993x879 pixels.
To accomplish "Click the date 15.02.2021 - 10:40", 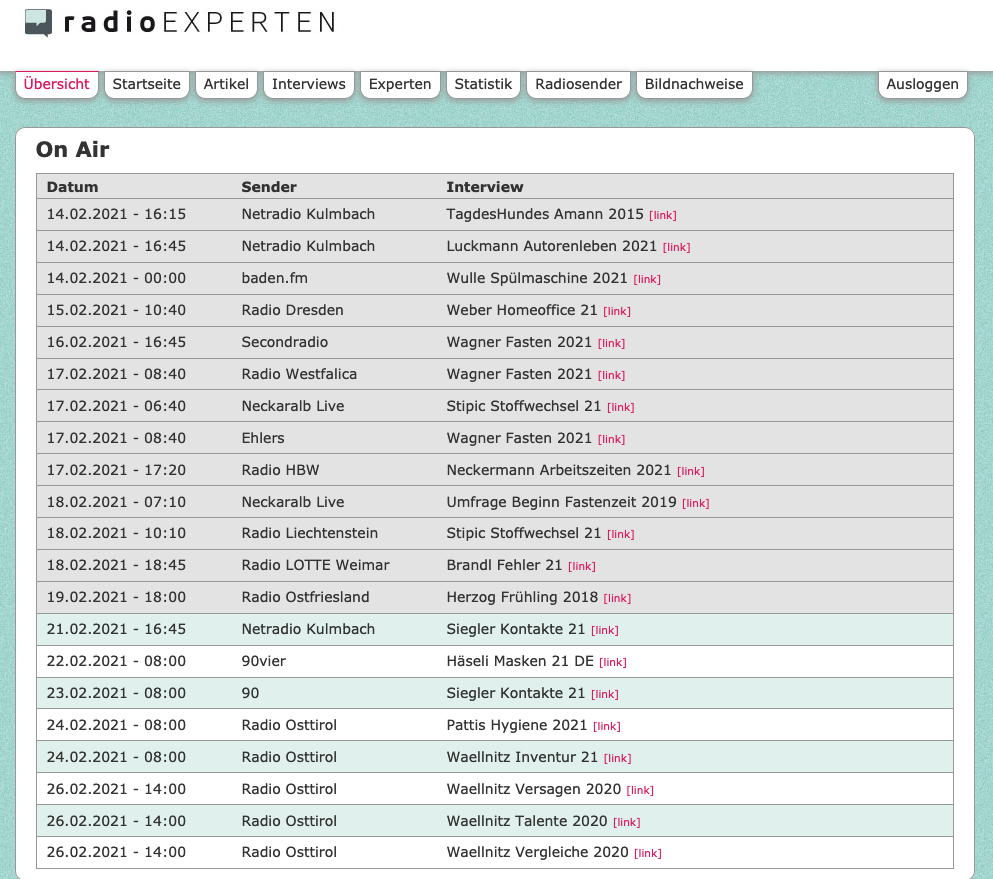I will click(116, 310).
